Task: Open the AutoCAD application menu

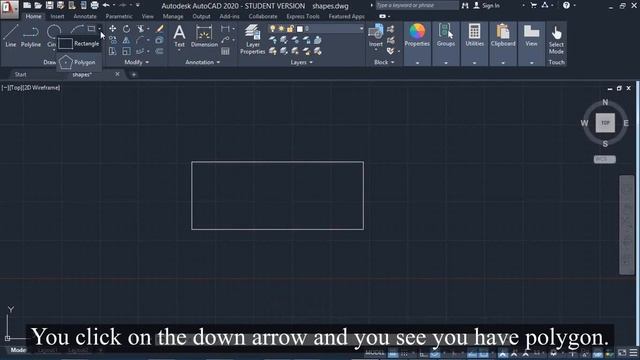Action: [x=9, y=9]
